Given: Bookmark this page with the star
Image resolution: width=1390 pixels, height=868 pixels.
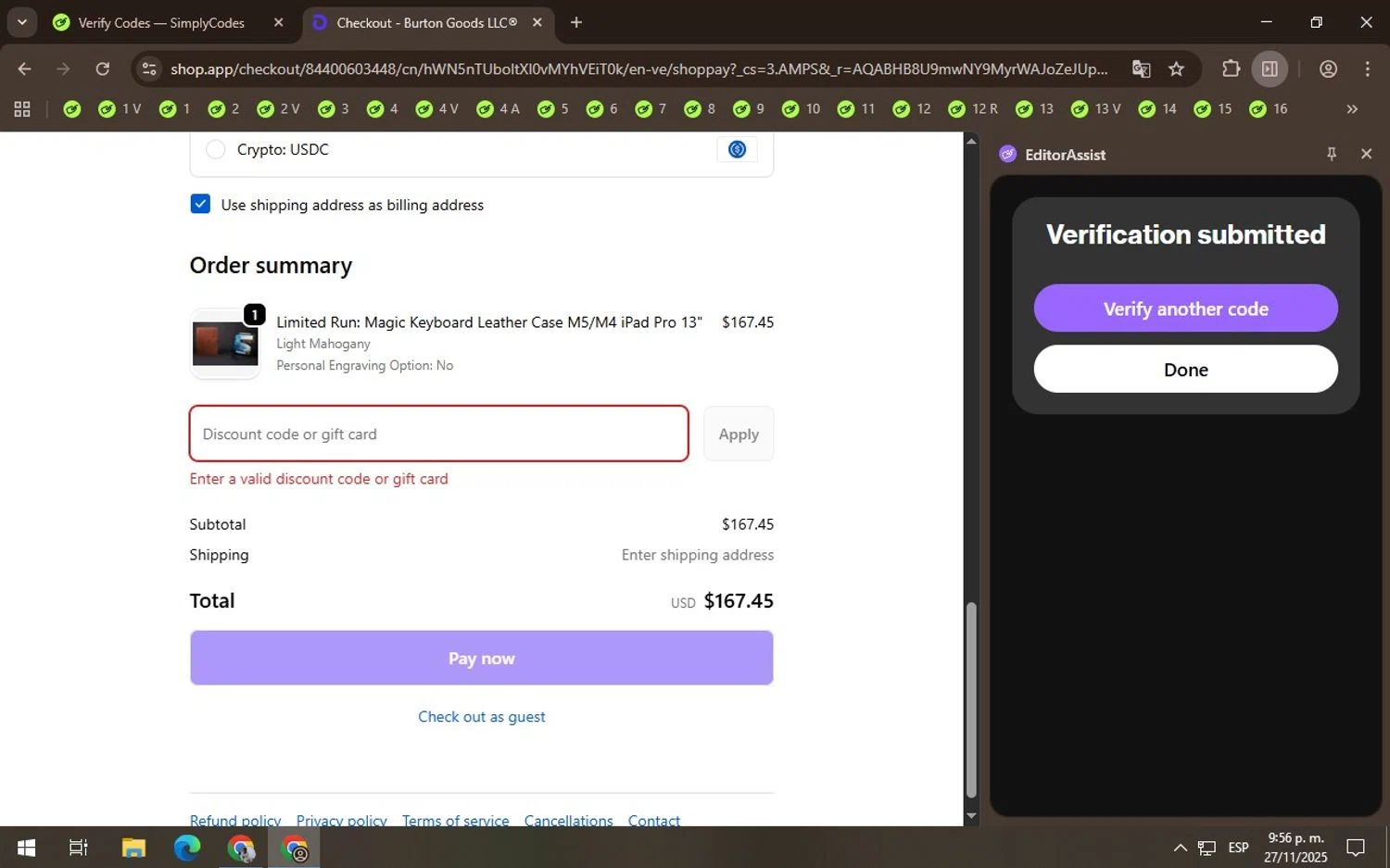Looking at the screenshot, I should pos(1177,69).
